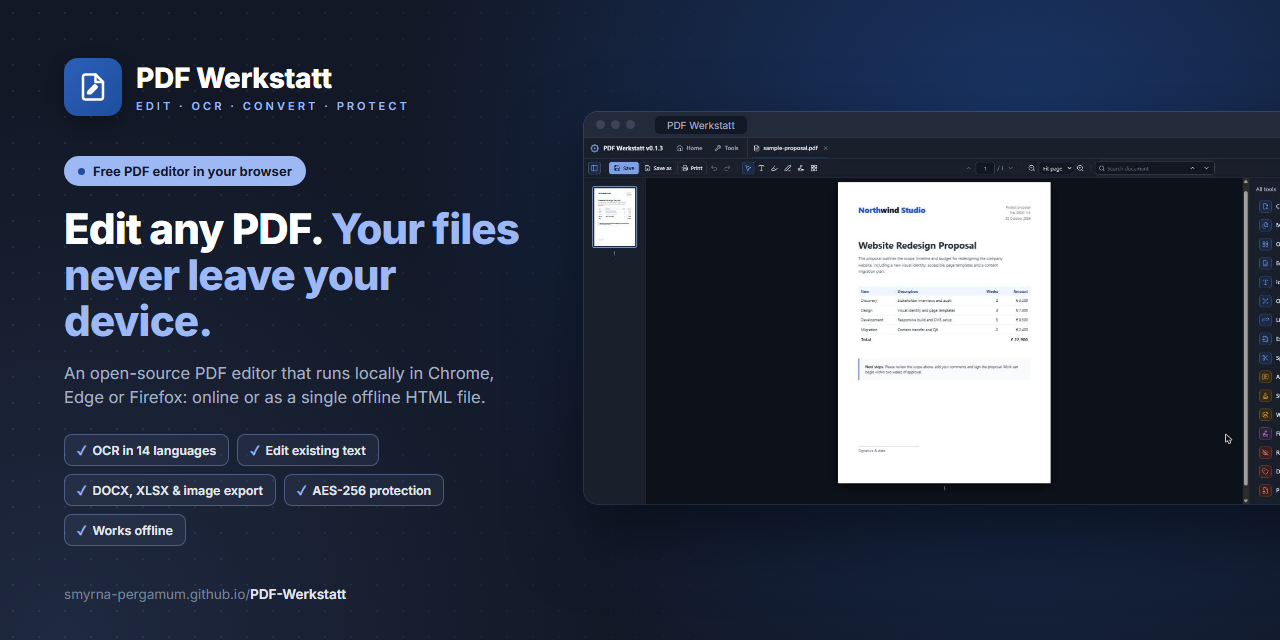Click the scissors tool icon in All tools
Viewport: 1280px width, 640px height.
click(1265, 357)
